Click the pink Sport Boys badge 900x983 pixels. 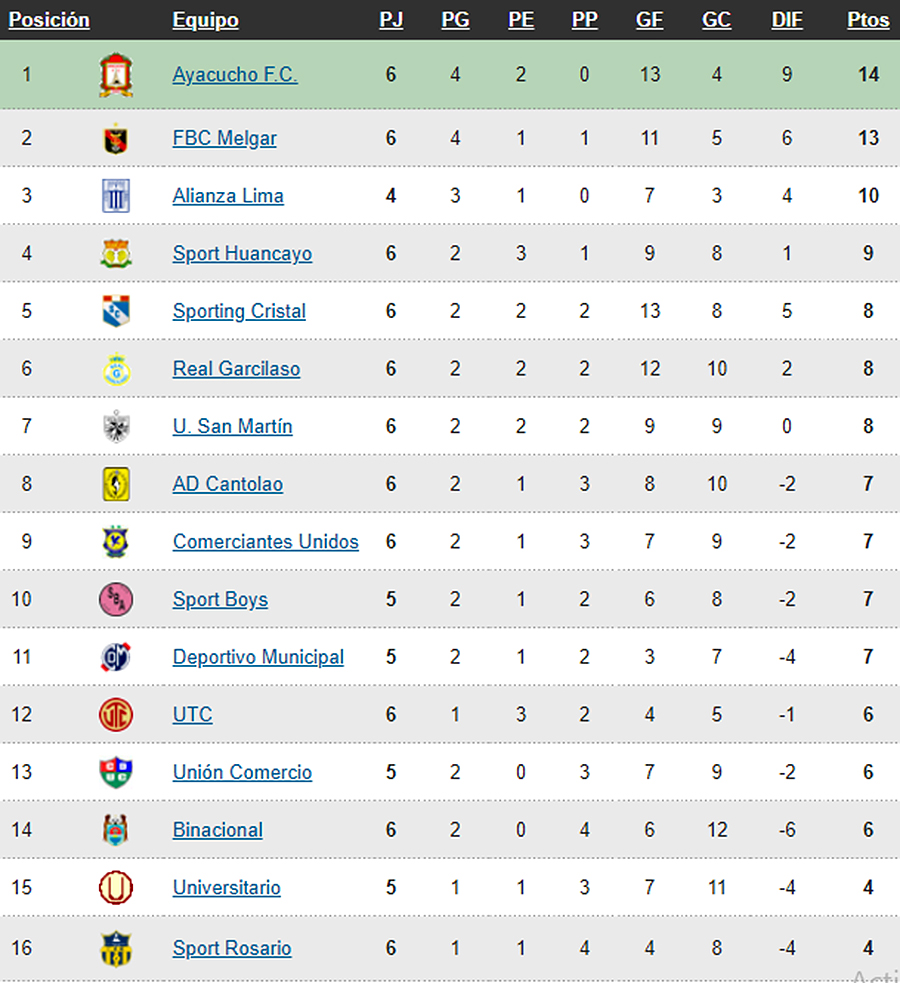point(116,599)
